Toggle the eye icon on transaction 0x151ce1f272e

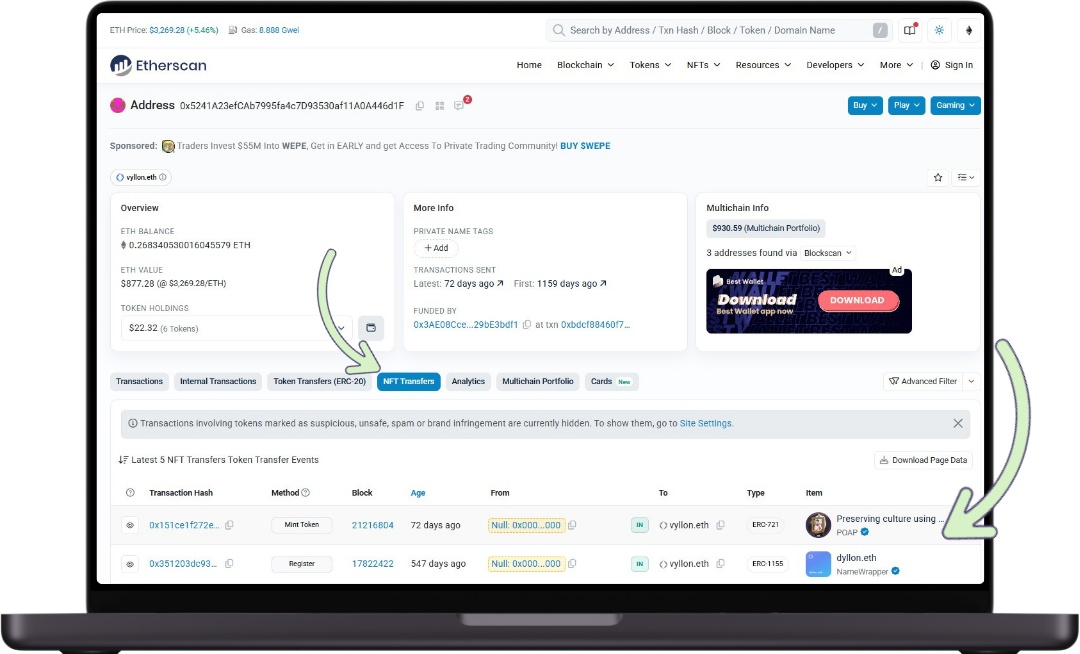click(x=130, y=524)
